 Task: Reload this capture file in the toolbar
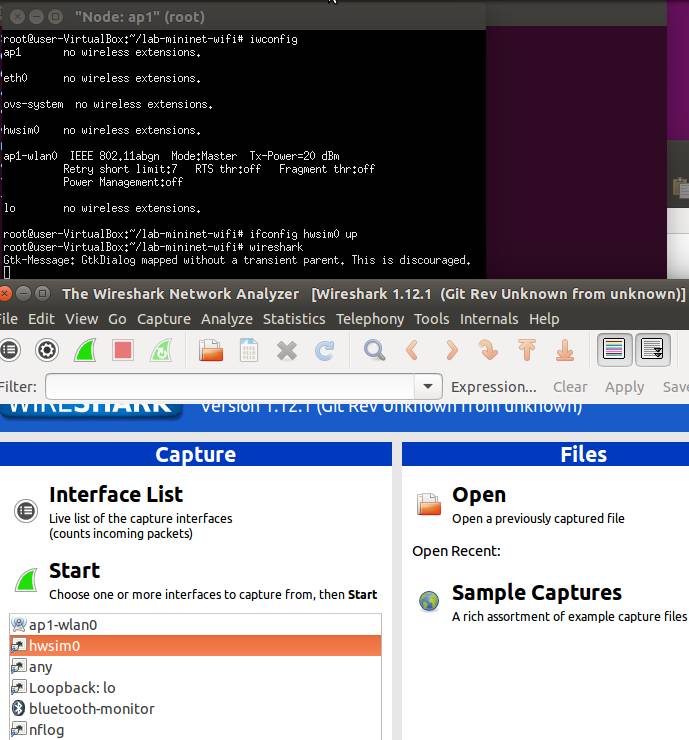click(325, 351)
